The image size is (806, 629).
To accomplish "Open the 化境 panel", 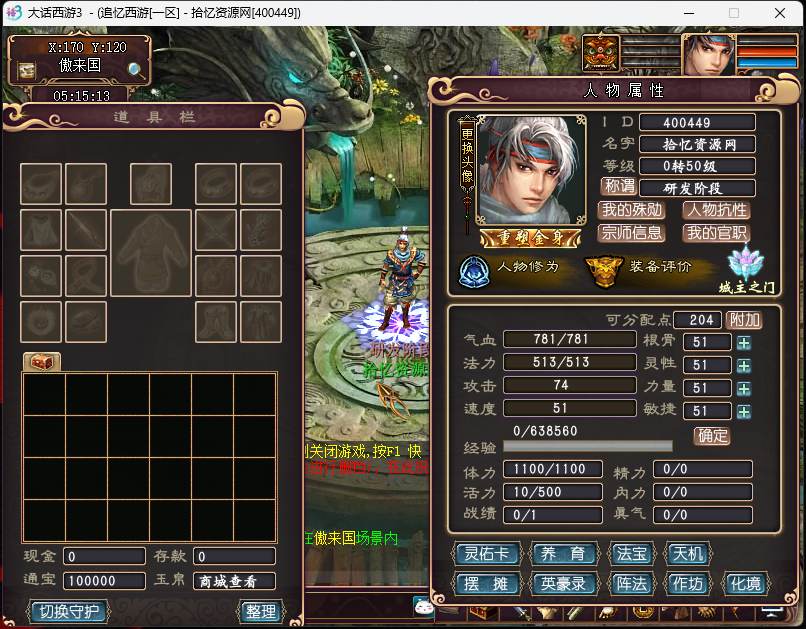I will click(745, 584).
